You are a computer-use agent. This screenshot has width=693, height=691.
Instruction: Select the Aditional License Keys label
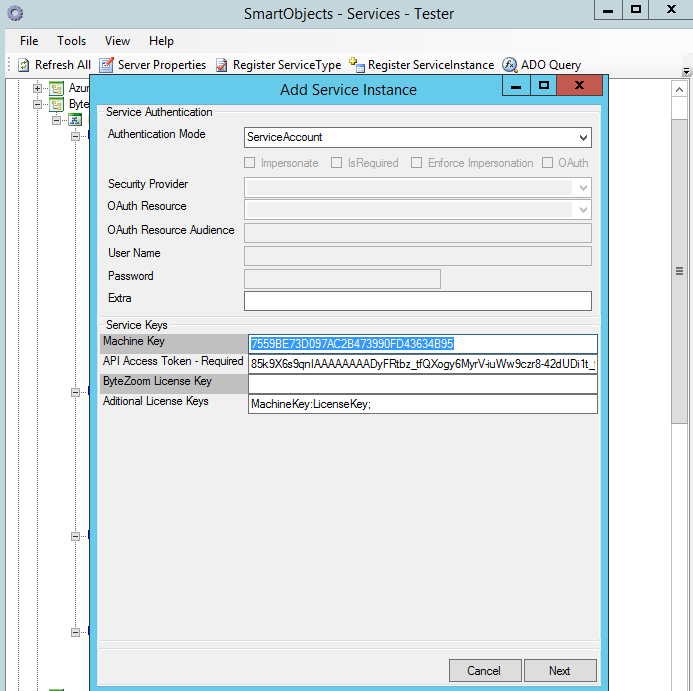[156, 401]
